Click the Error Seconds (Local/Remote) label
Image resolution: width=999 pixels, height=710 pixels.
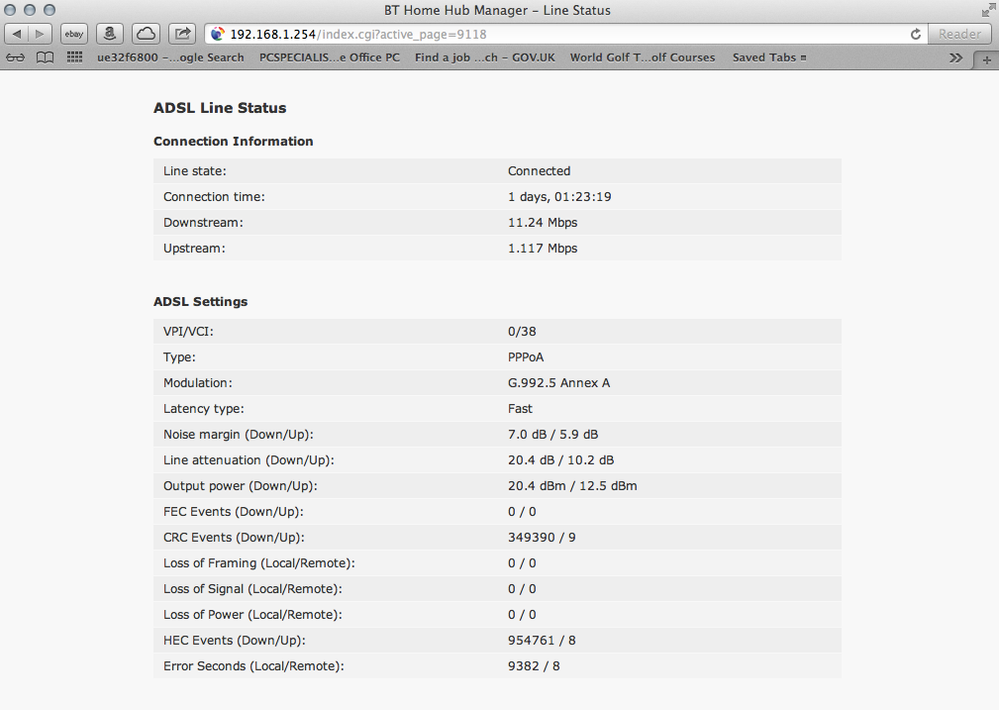[254, 666]
